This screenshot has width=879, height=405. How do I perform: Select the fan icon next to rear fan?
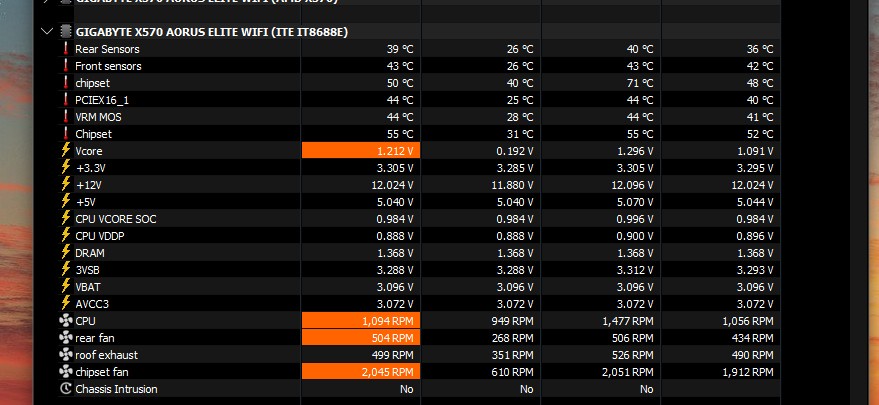tap(66, 338)
